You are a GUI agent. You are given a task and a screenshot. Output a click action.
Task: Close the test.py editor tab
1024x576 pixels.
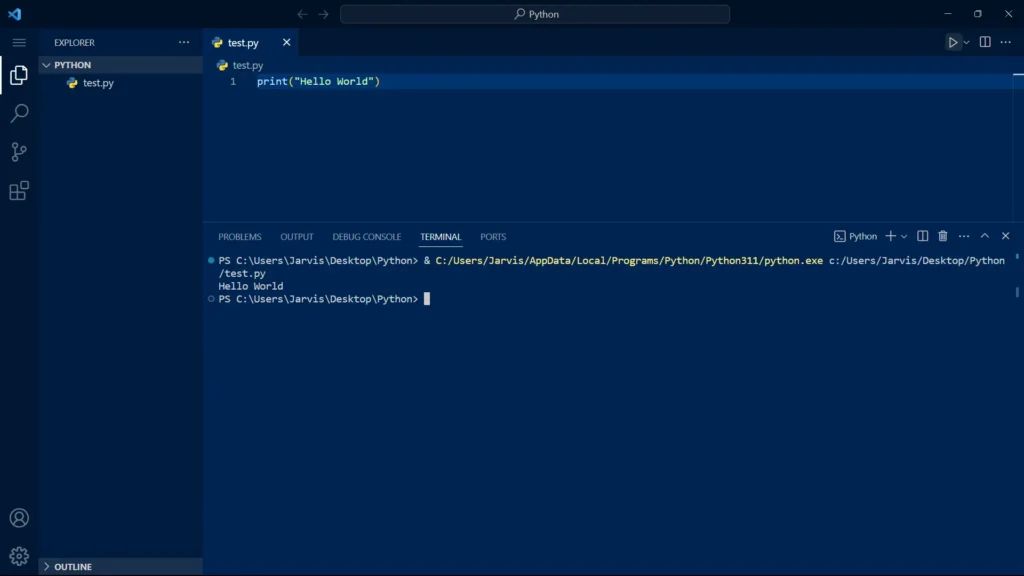(x=286, y=42)
